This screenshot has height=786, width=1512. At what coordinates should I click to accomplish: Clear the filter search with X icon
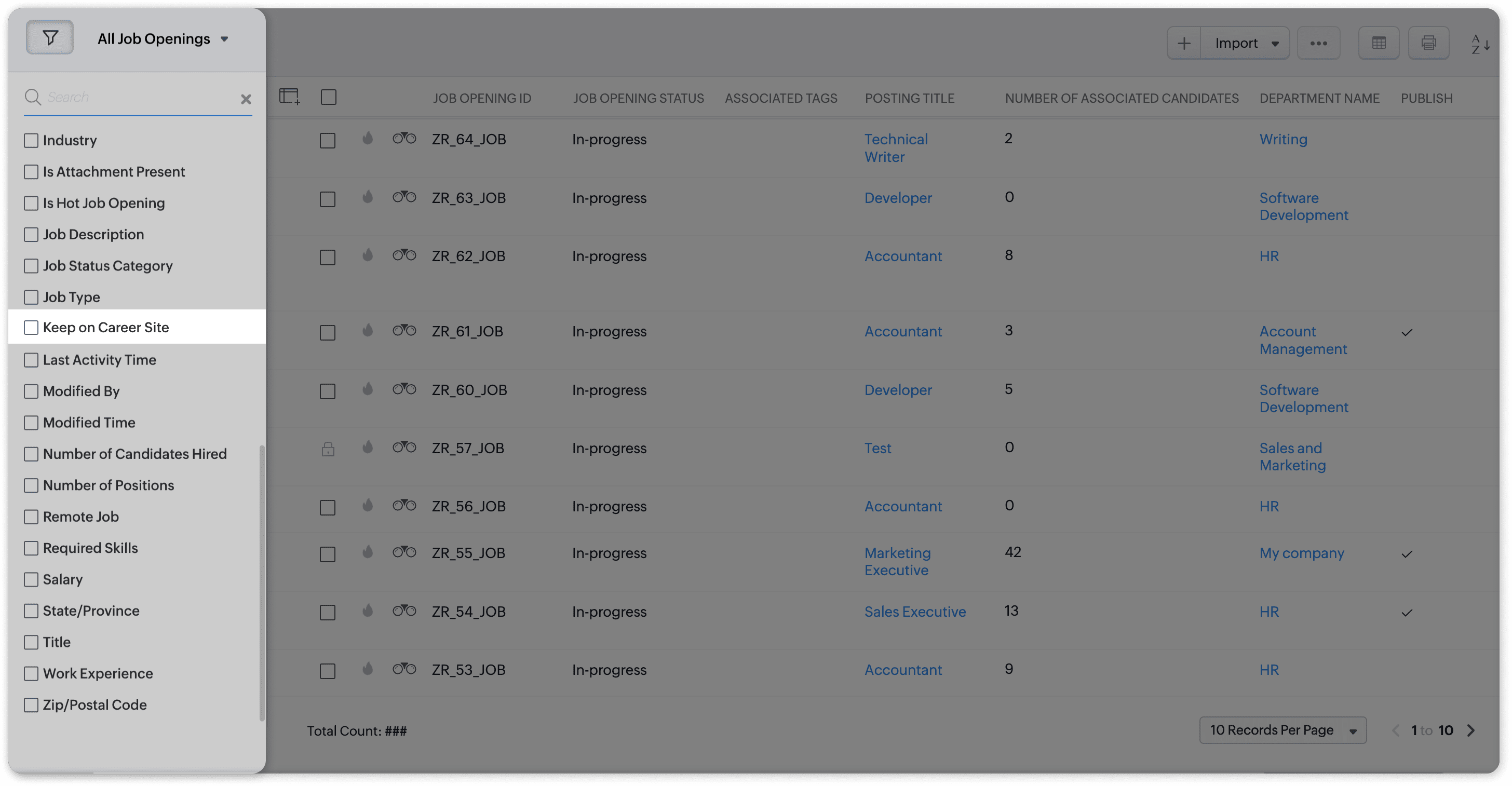[x=246, y=99]
